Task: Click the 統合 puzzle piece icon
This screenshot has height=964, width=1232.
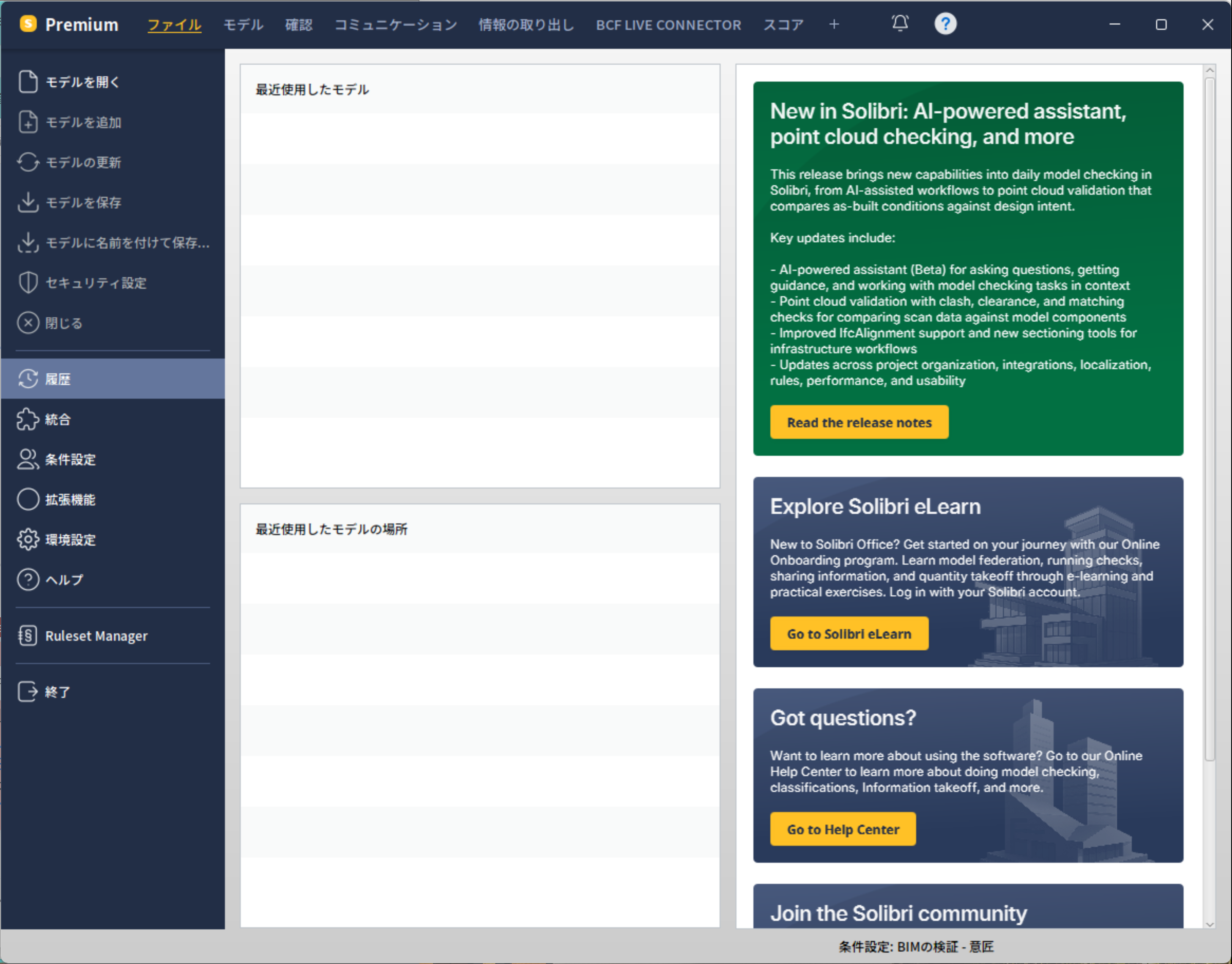Action: coord(27,419)
